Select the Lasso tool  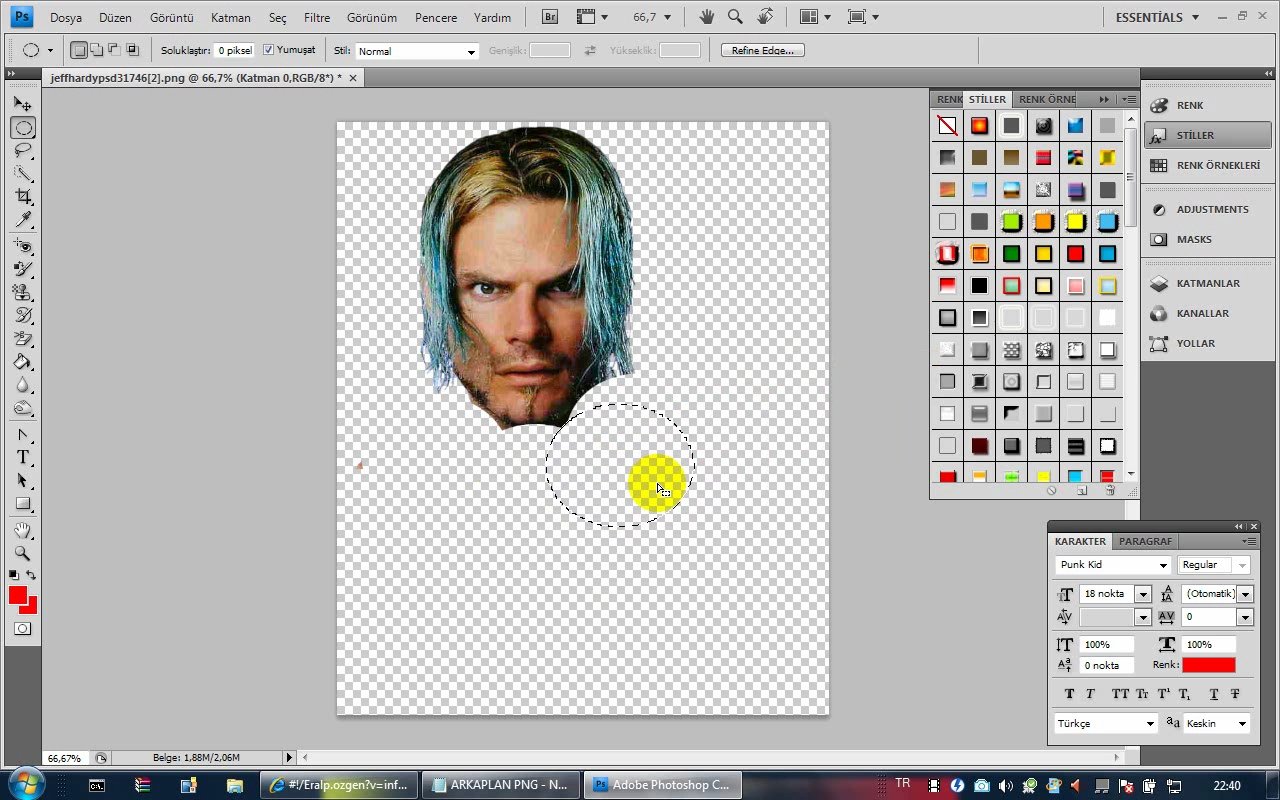point(23,150)
